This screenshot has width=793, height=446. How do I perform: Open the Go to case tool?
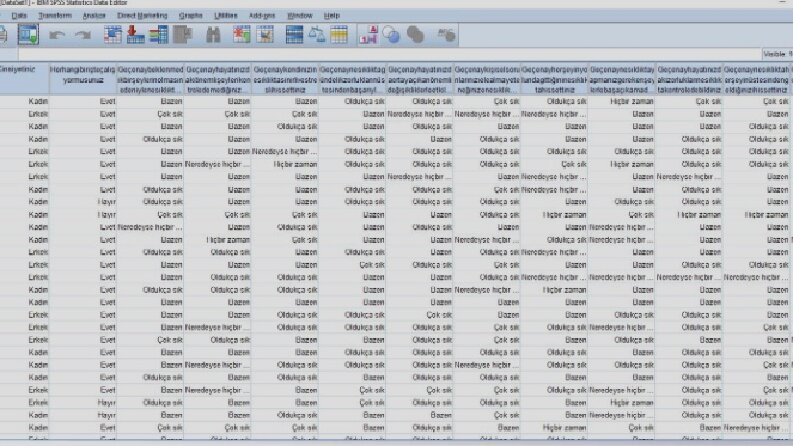click(112, 34)
